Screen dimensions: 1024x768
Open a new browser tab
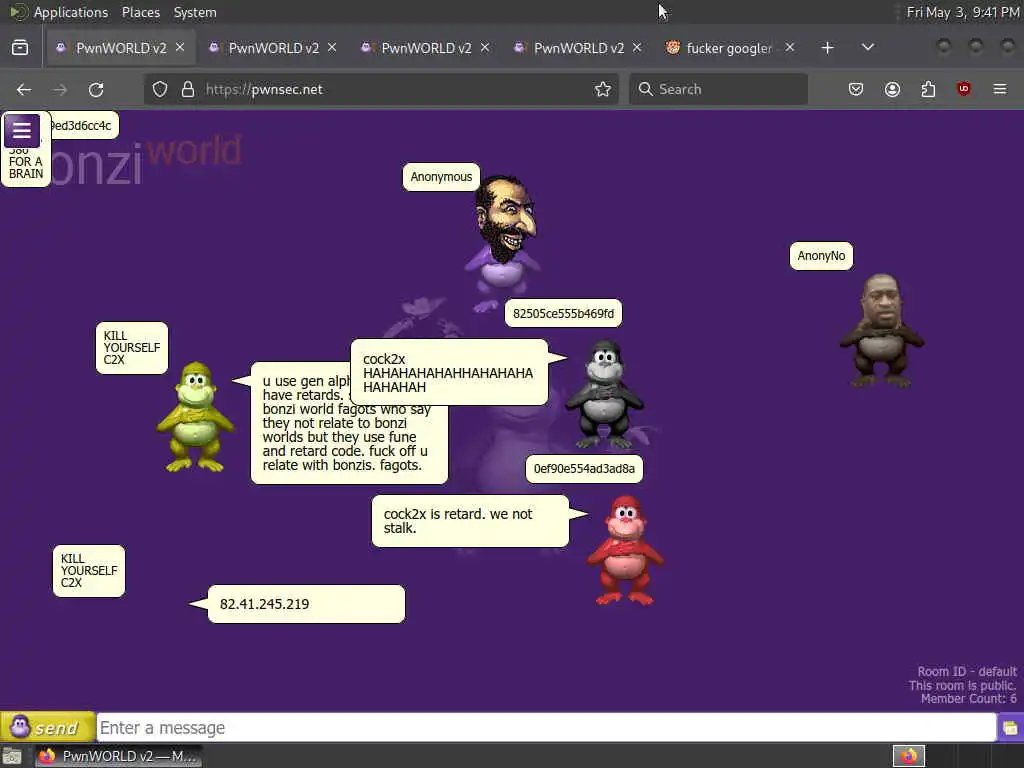[827, 48]
